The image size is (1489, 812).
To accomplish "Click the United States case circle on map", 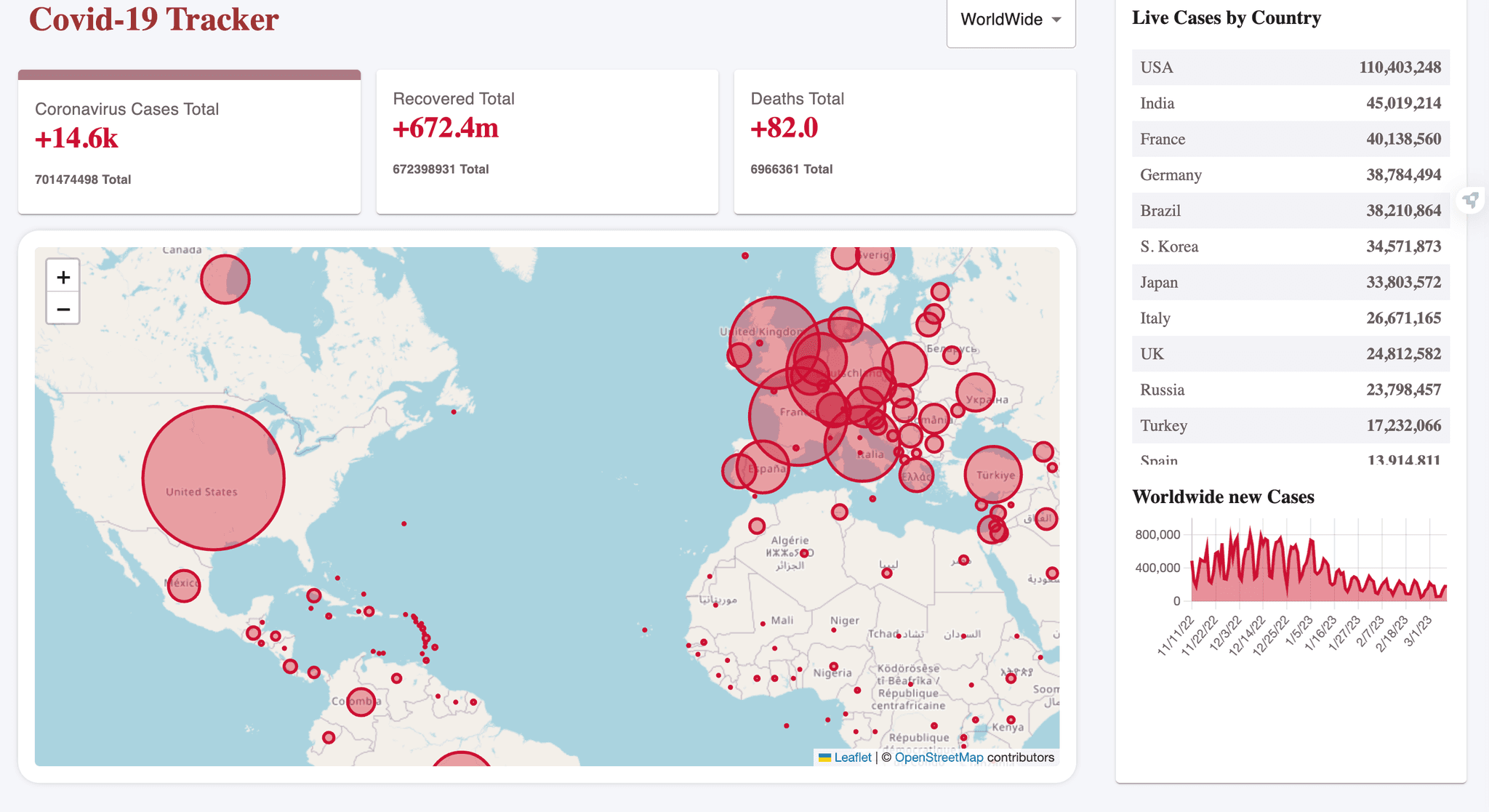I will [213, 478].
